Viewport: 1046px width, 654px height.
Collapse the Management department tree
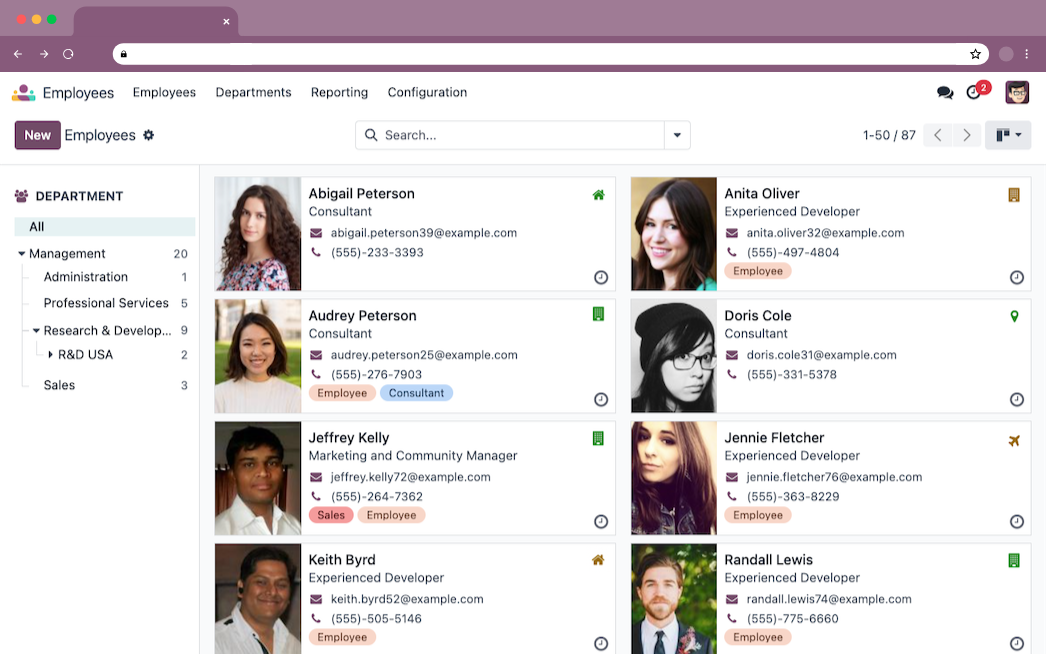coord(22,254)
